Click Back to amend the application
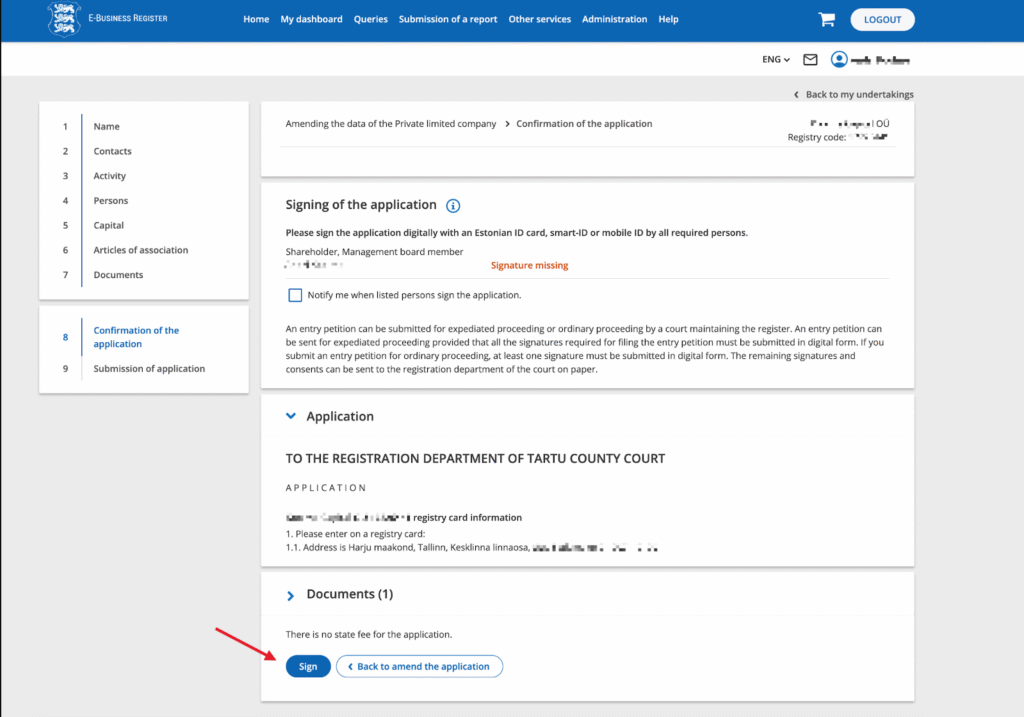Viewport: 1024px width, 717px height. pos(419,667)
